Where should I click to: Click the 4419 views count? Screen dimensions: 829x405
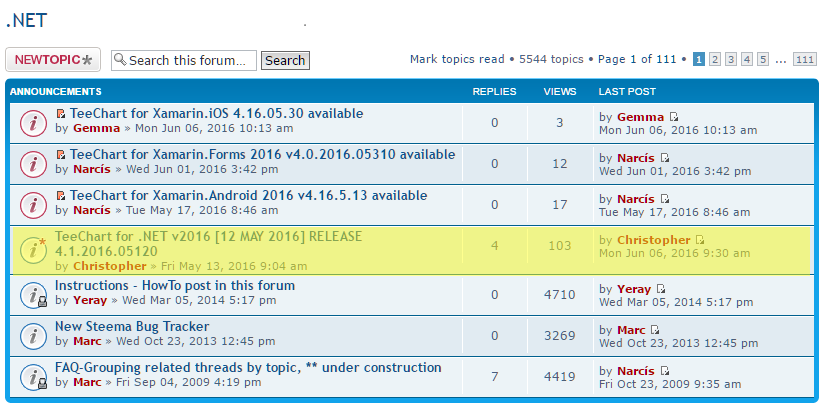(560, 376)
